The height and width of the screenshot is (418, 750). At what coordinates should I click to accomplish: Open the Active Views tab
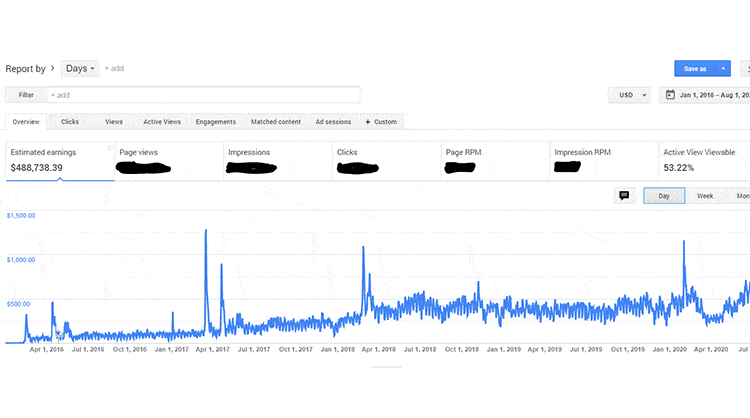pos(162,122)
